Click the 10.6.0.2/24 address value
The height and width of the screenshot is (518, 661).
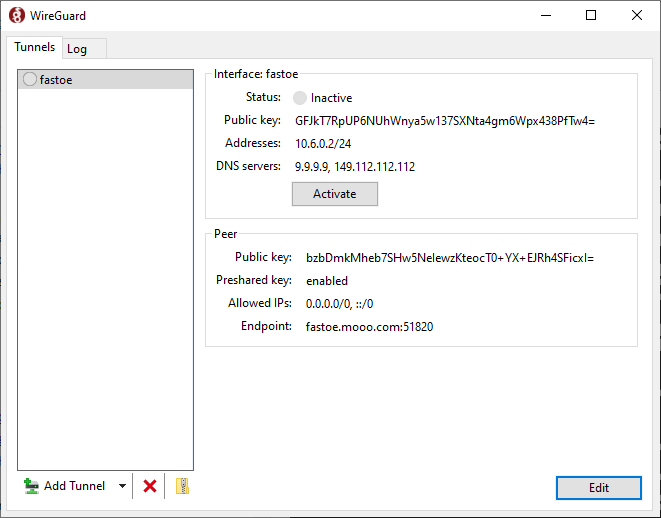[x=323, y=144]
